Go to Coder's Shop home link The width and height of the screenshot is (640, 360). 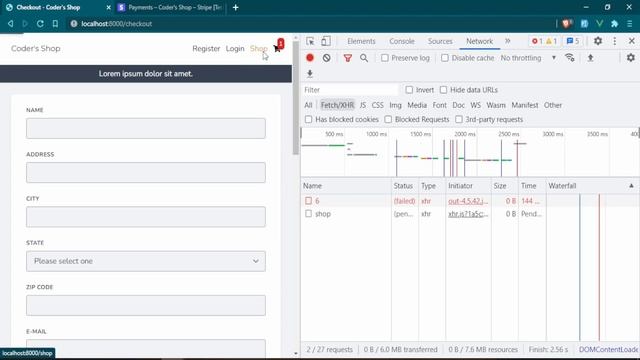(x=36, y=48)
